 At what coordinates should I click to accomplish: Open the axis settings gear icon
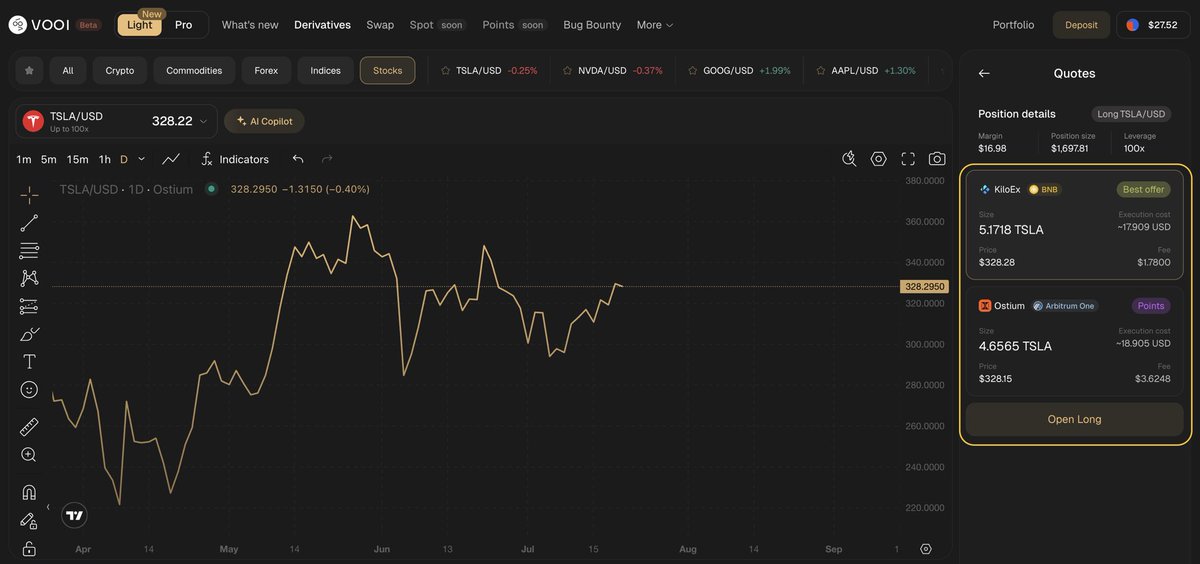[x=926, y=549]
